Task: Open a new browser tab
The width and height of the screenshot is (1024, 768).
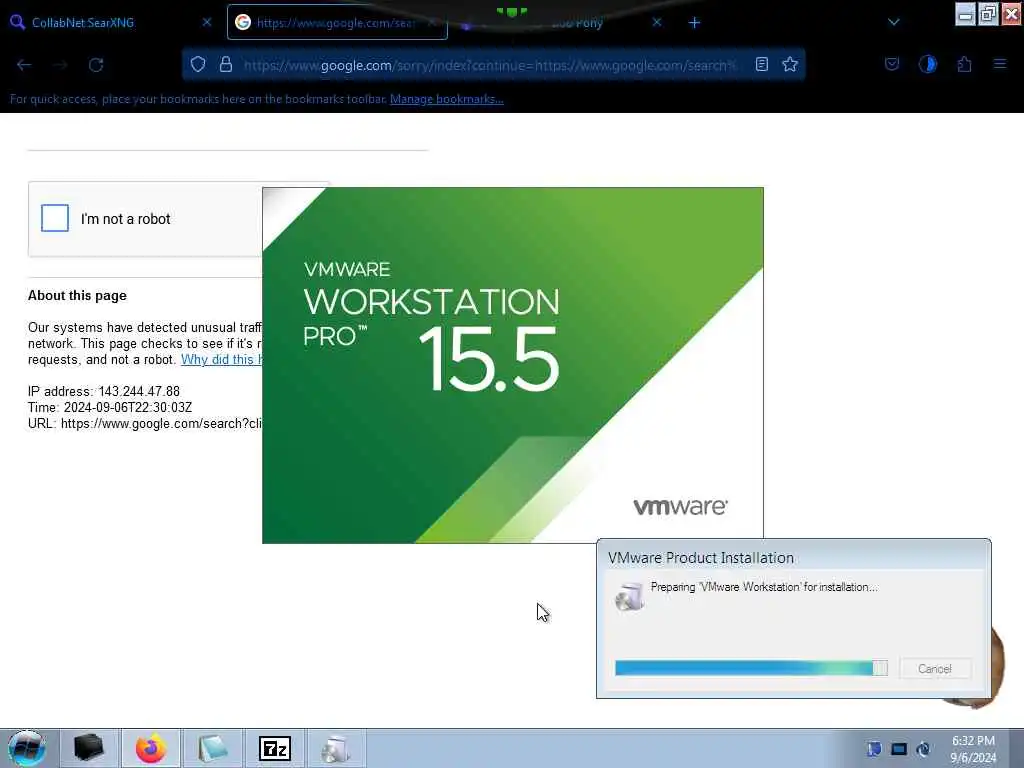Action: [x=694, y=23]
